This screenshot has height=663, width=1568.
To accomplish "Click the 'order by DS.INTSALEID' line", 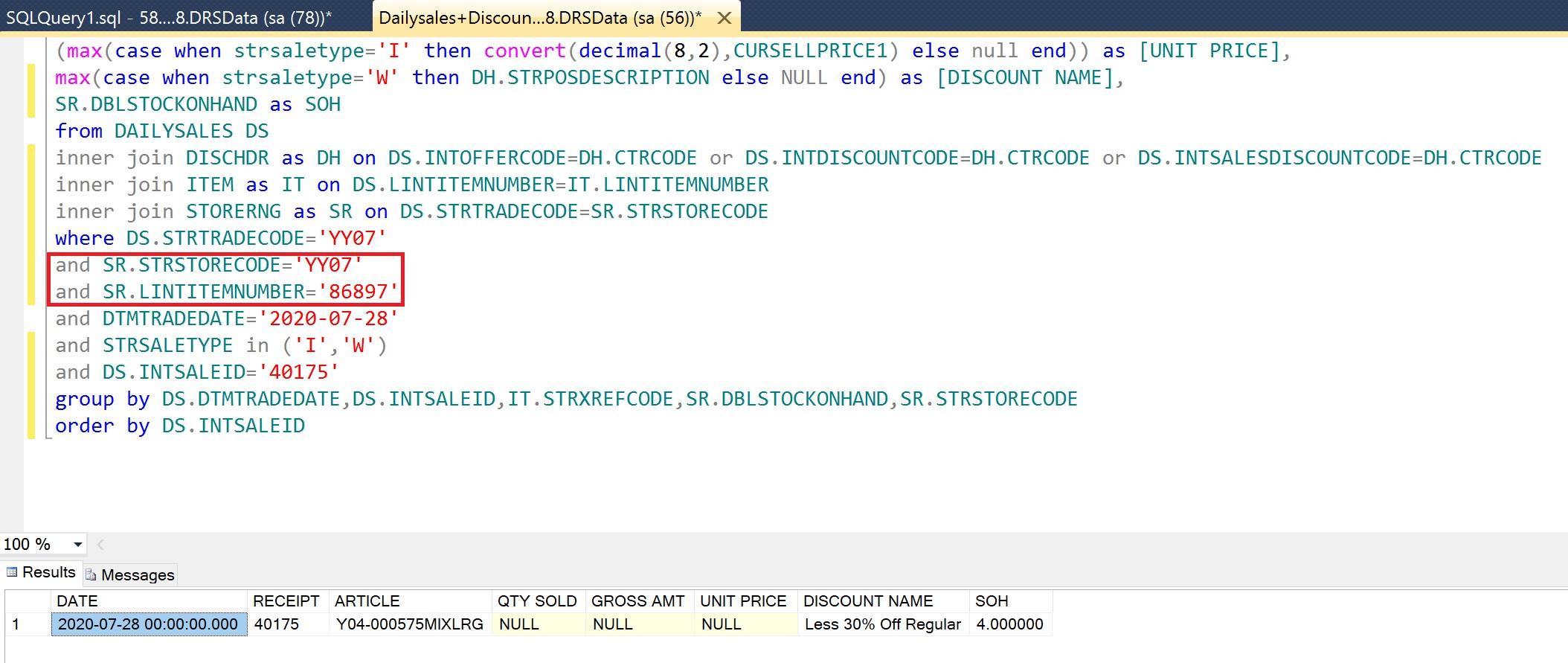I will click(180, 426).
